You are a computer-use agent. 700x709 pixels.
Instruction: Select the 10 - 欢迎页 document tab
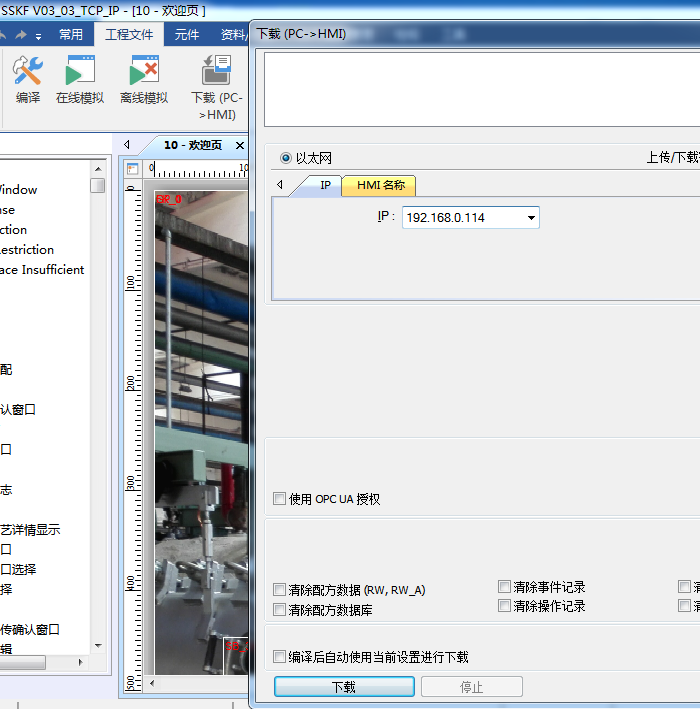tap(193, 145)
